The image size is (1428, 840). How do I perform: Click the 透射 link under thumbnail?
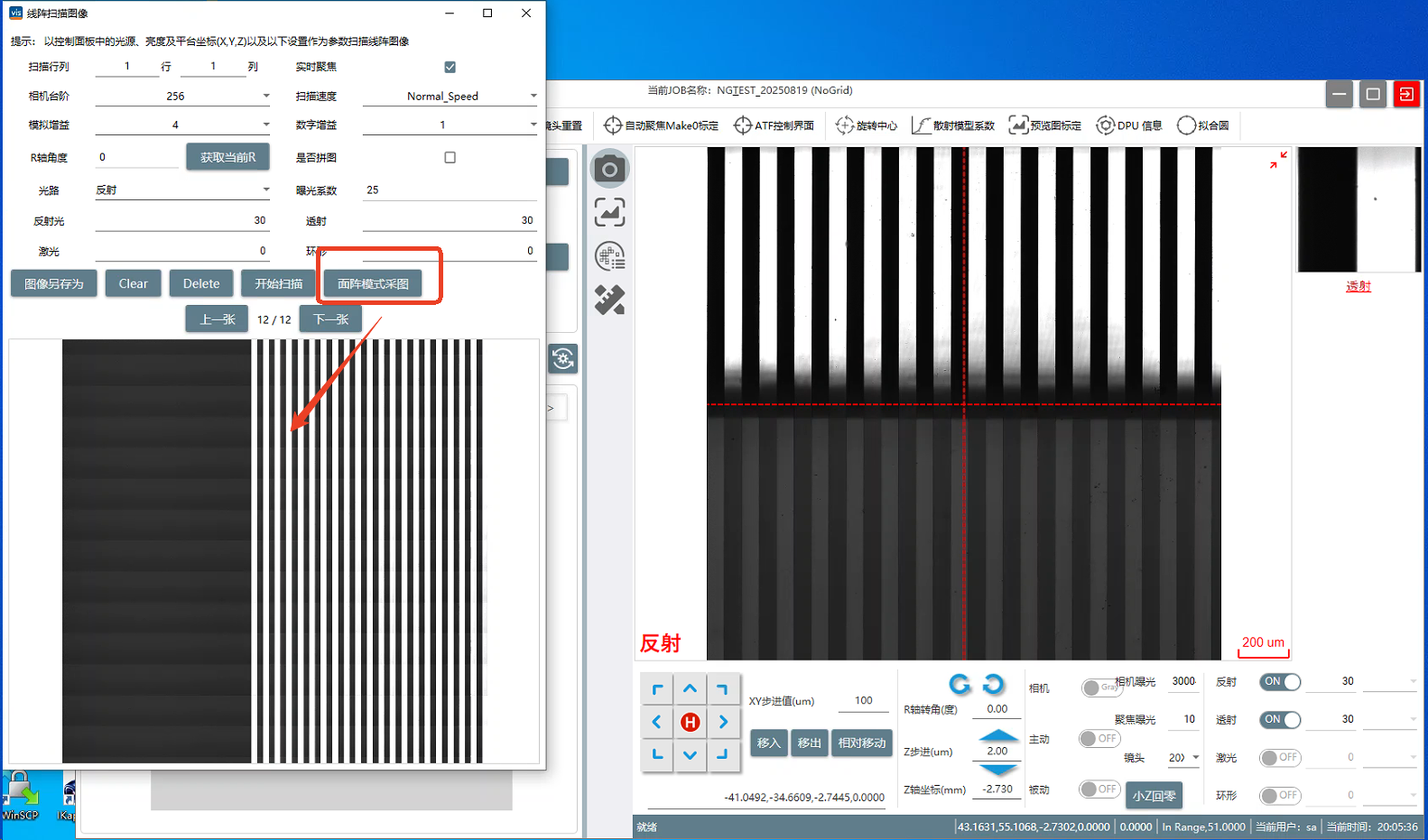pos(1358,286)
